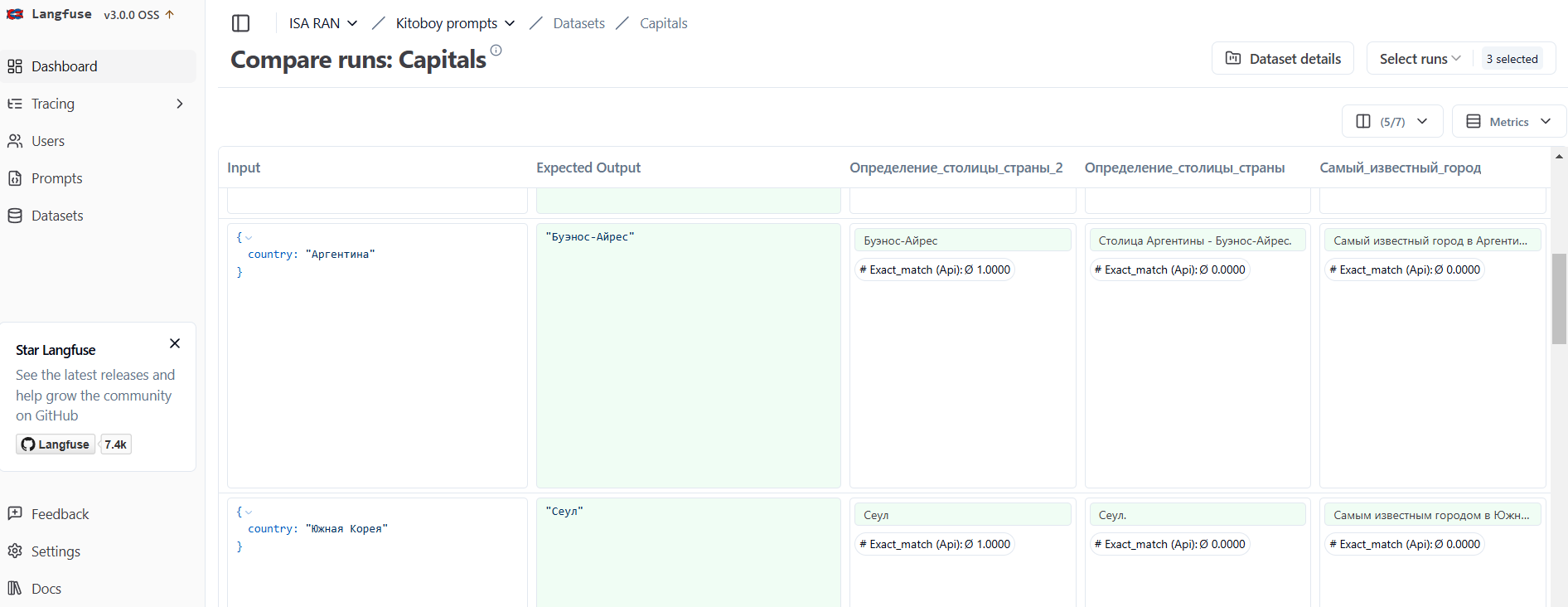Toggle the sidebar panel icon

240,23
